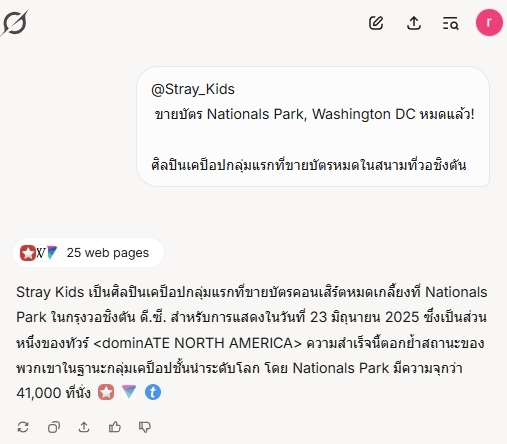Share the conversation using the top upload icon
Viewport: 507px width, 444px height.
pos(414,23)
